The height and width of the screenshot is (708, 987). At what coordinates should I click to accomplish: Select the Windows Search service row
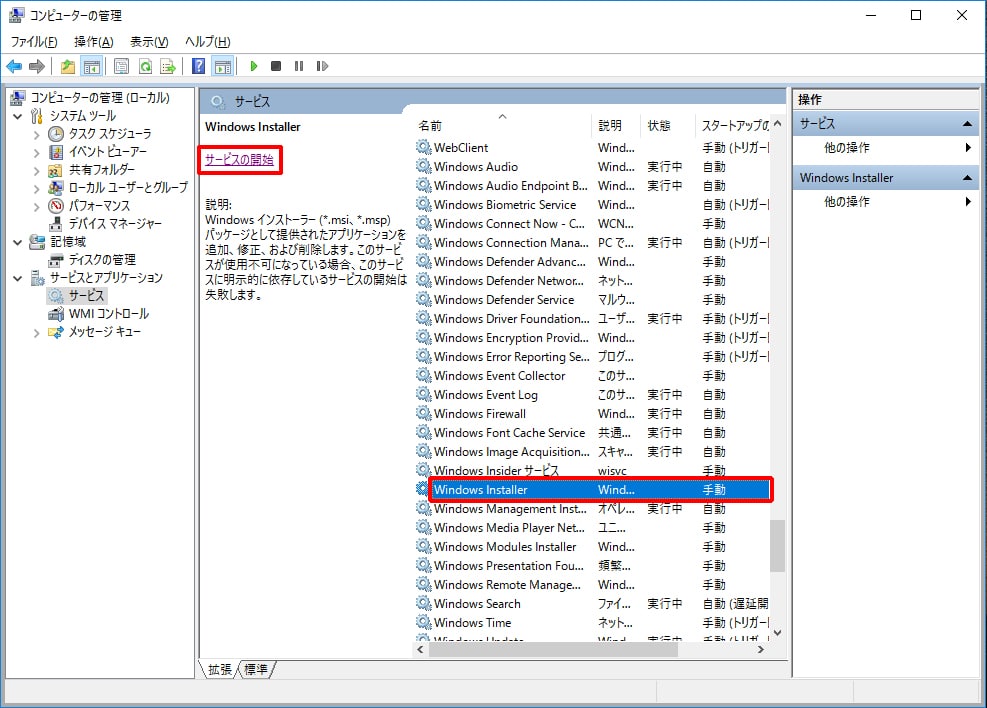click(592, 604)
